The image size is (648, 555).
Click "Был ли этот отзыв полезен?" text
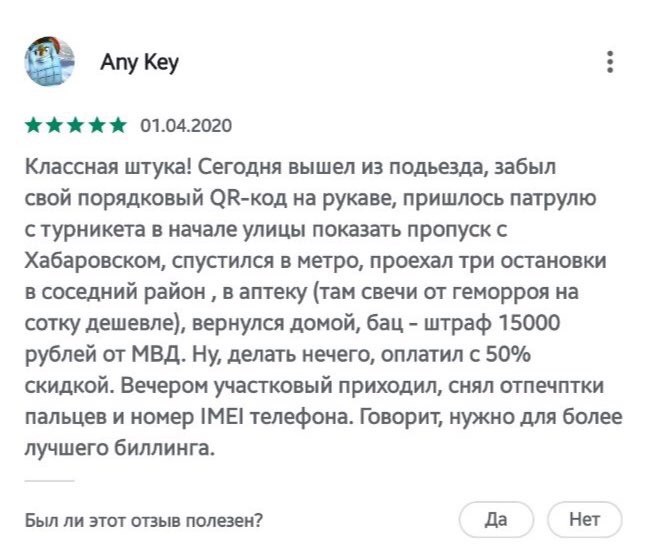tap(143, 520)
